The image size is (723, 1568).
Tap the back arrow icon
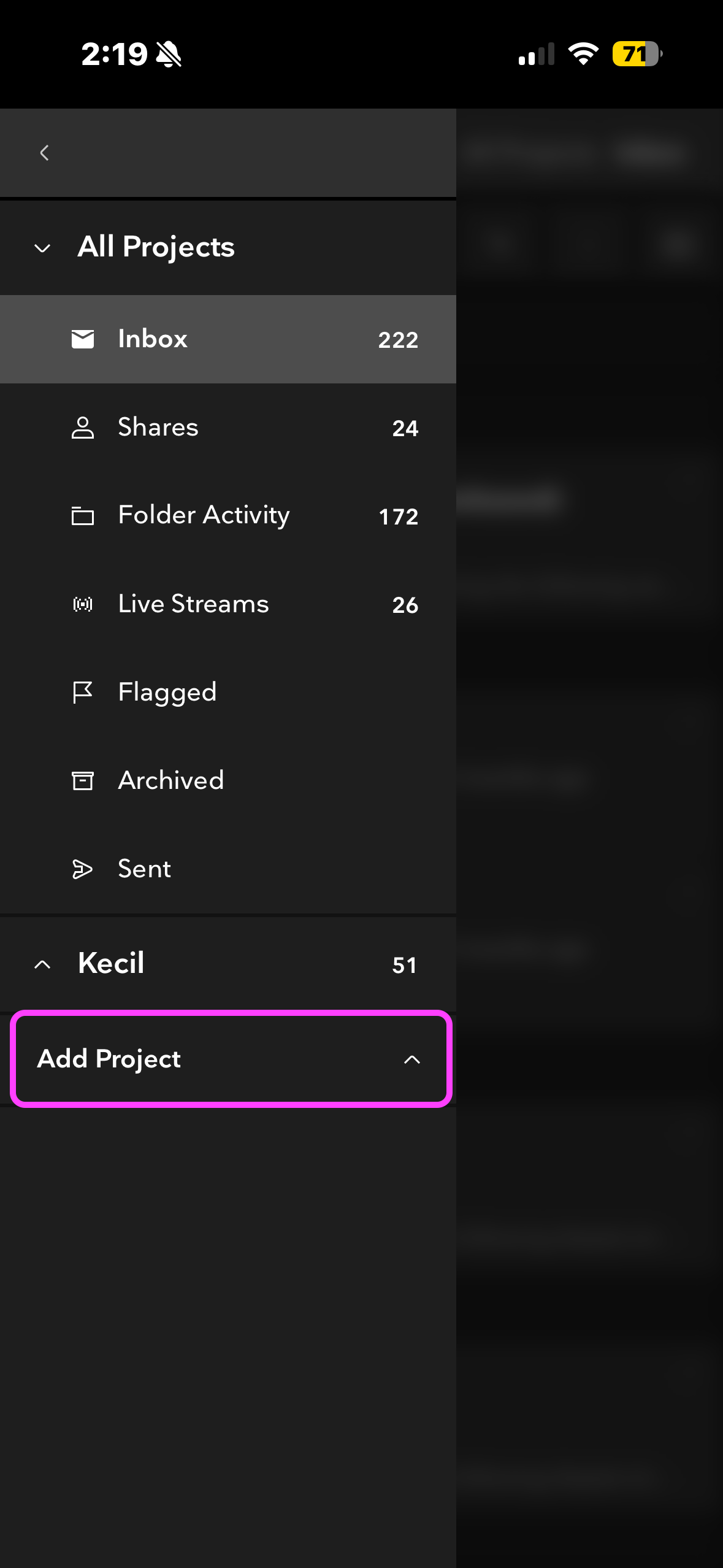pyautogui.click(x=44, y=153)
